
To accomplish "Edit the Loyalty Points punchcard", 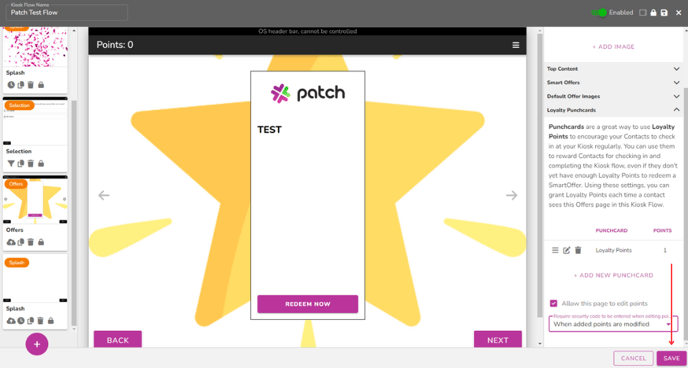I will (566, 250).
